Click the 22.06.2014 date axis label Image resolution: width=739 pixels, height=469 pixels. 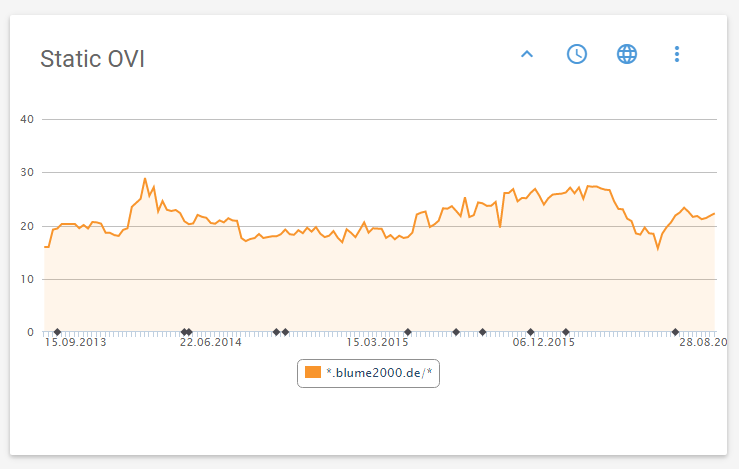point(211,343)
